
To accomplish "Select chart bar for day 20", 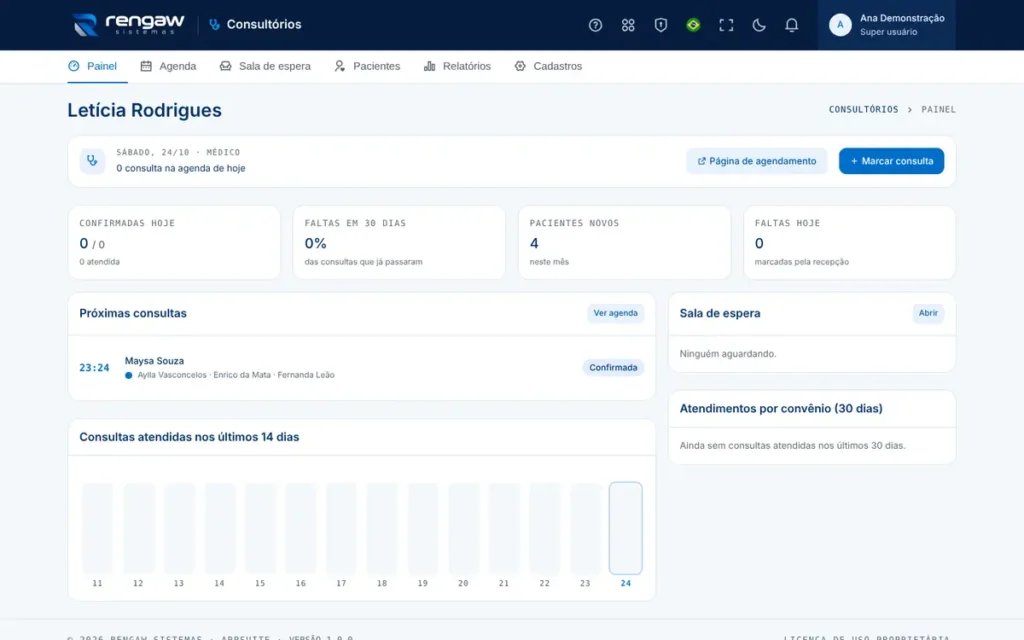I will coord(463,528).
